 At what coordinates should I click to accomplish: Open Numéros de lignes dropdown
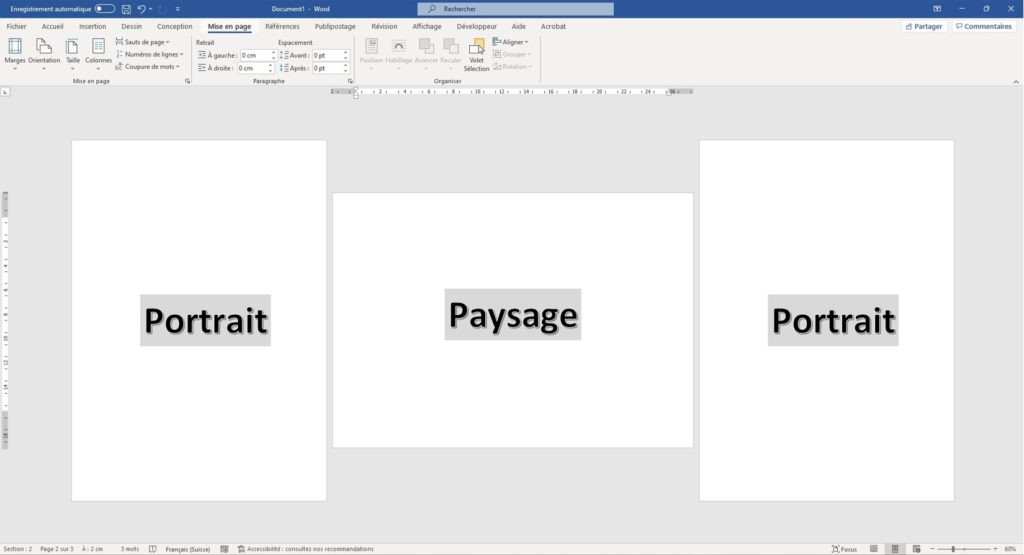coord(150,54)
